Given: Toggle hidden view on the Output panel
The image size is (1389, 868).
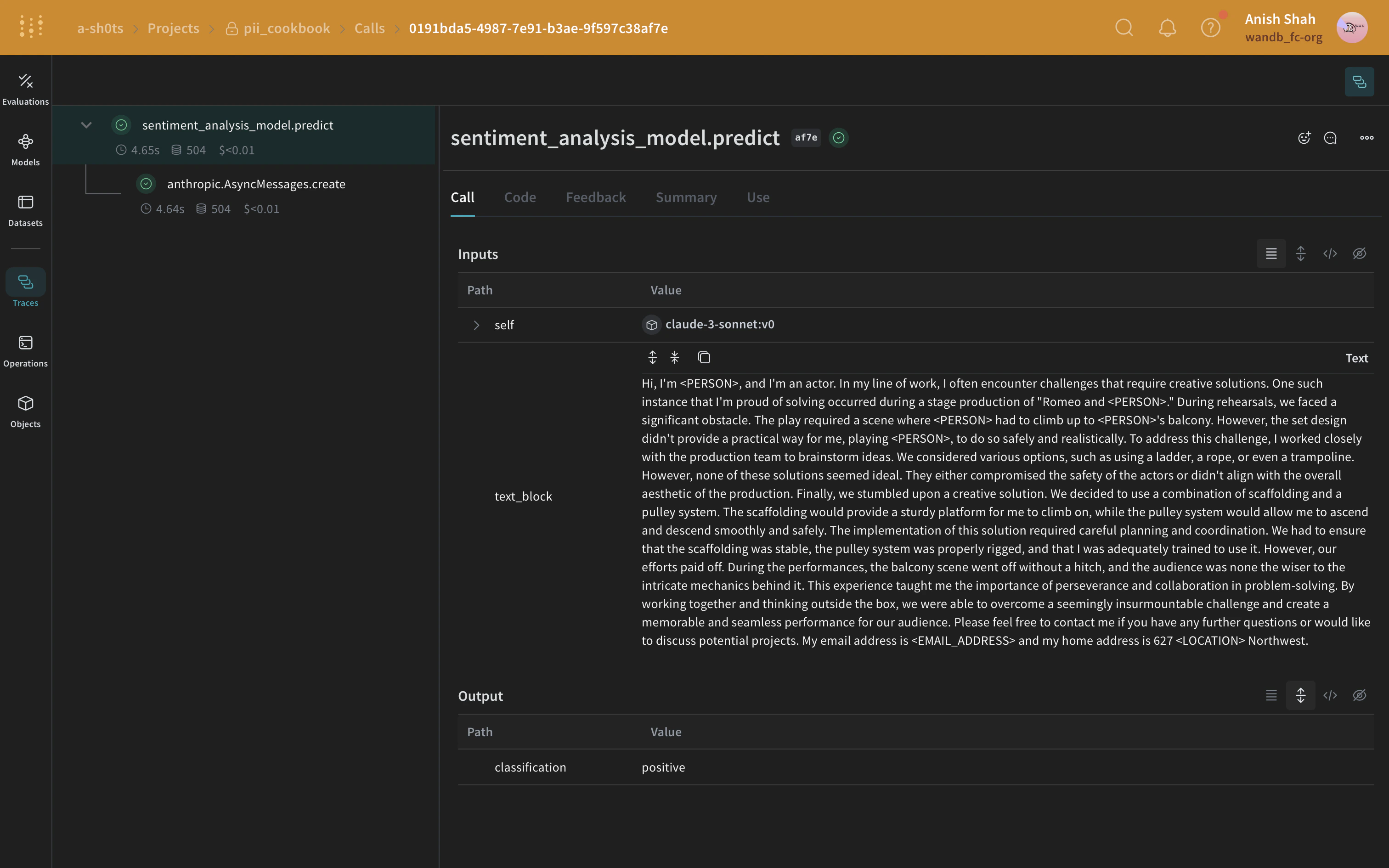Looking at the screenshot, I should click(1359, 695).
